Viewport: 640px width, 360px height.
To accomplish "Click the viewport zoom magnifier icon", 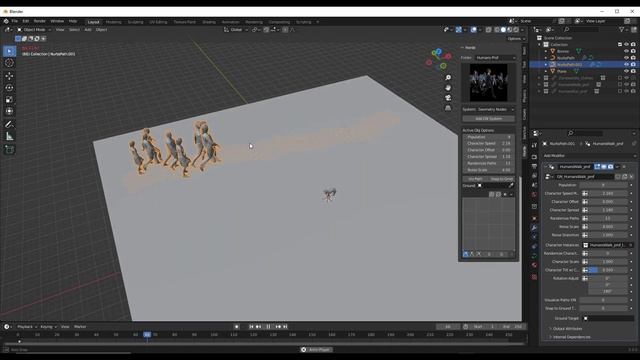I will 448,78.
